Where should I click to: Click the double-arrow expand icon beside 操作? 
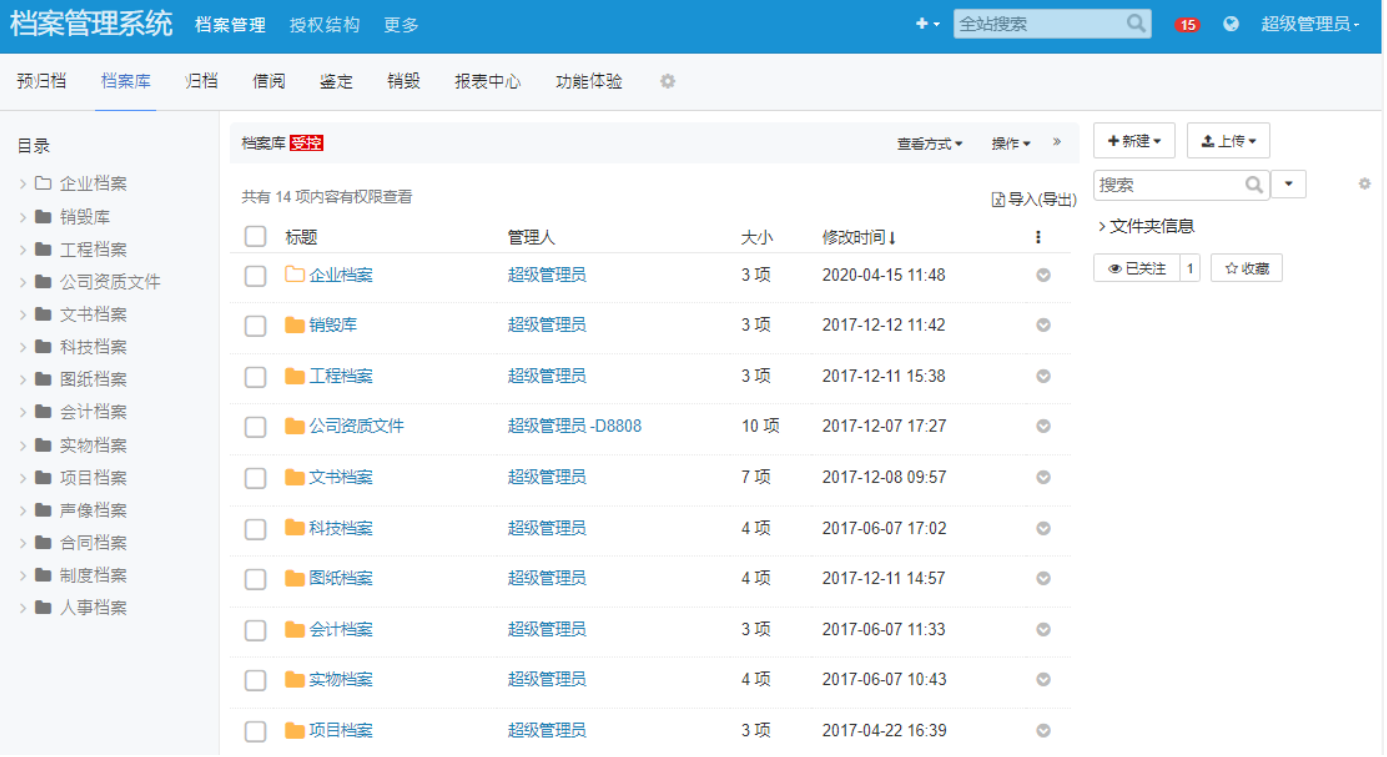pos(1057,143)
